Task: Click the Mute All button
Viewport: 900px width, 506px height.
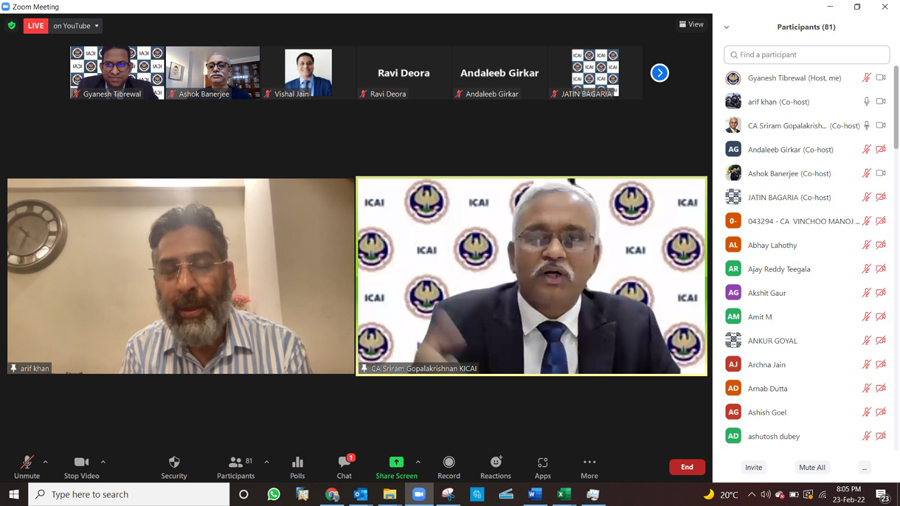Action: coord(812,468)
